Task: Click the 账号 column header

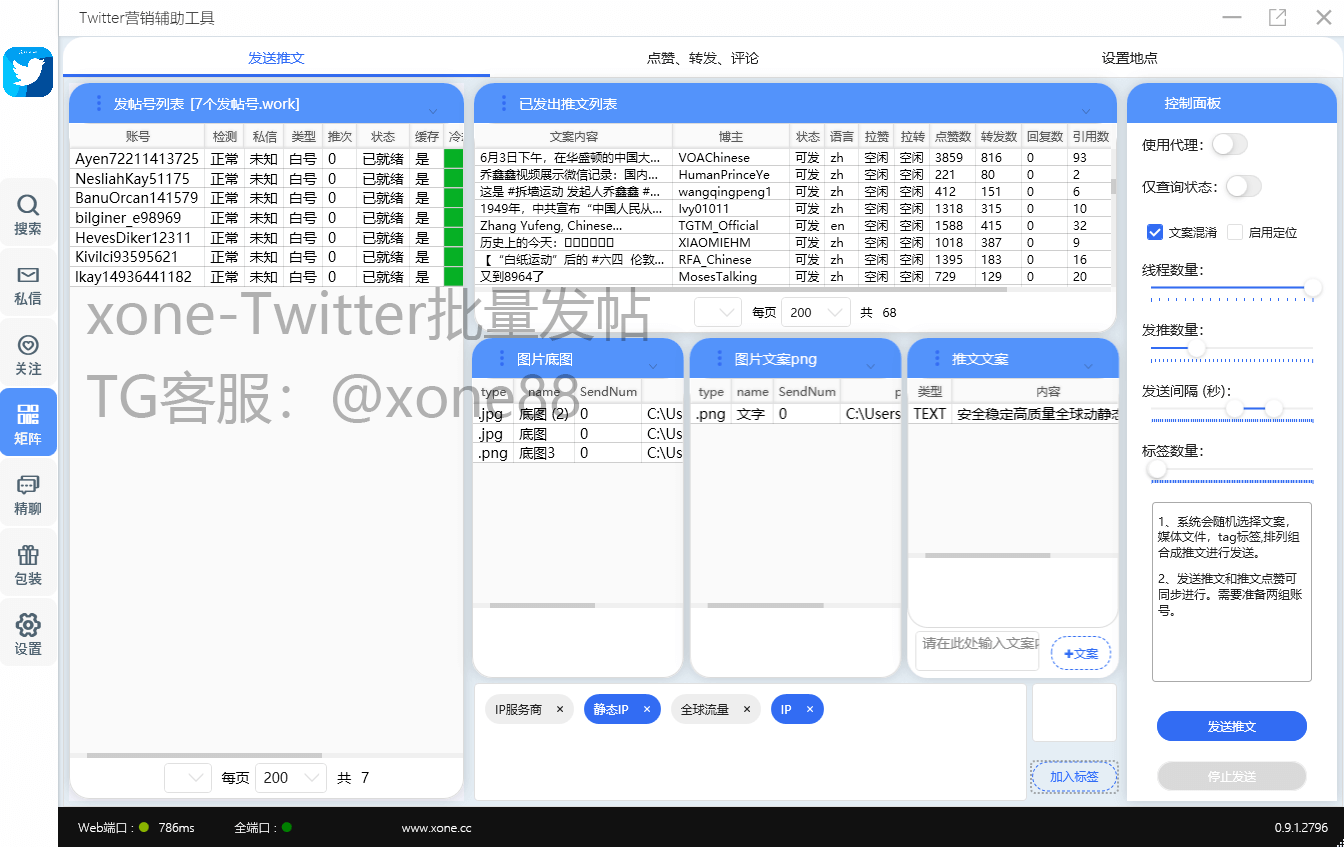Action: (138, 136)
